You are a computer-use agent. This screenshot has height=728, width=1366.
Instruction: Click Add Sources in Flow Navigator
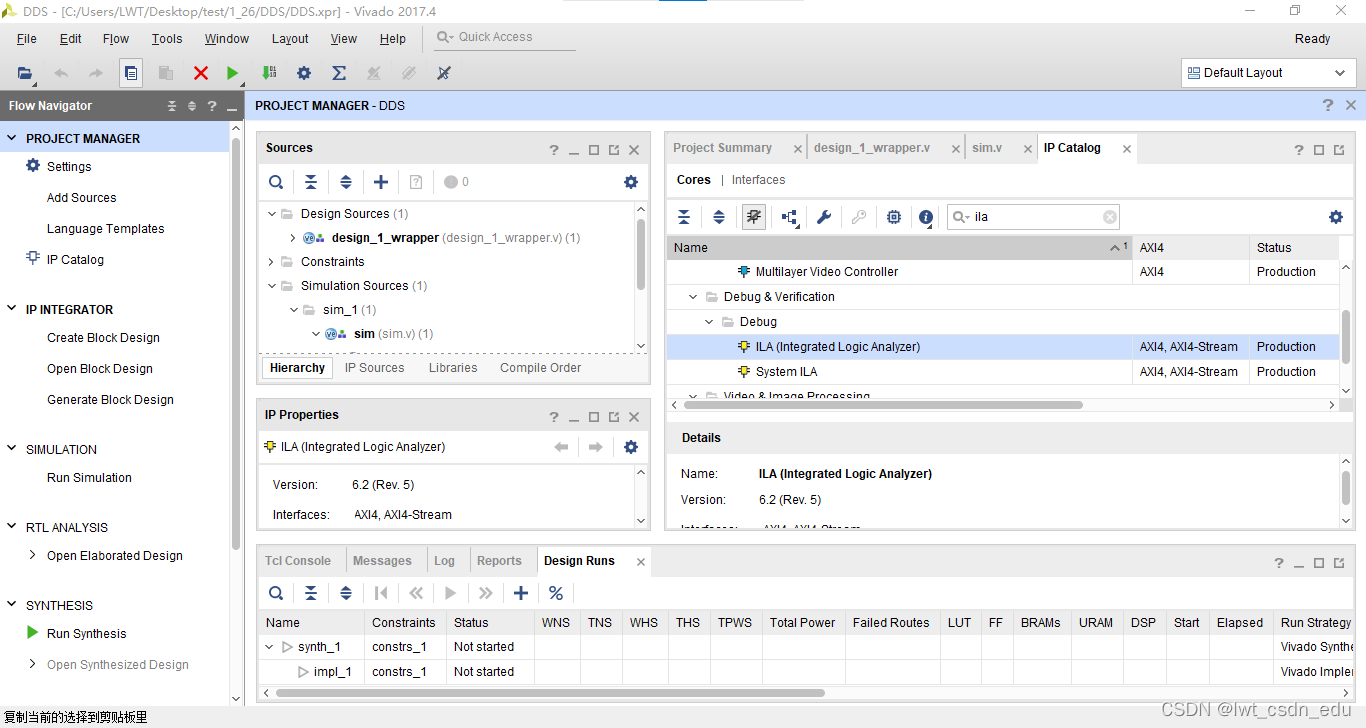[82, 198]
